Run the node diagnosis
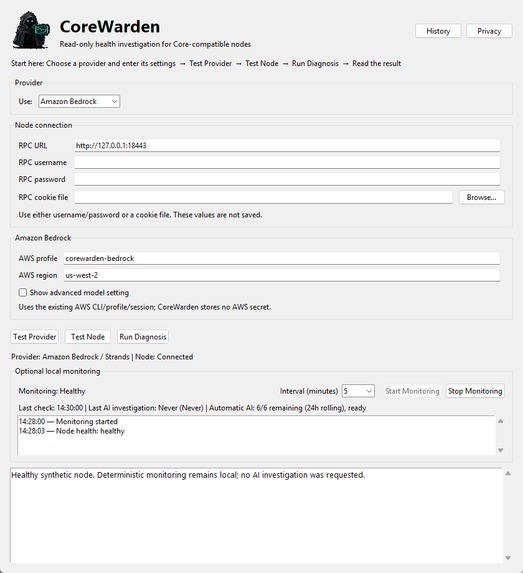 pyautogui.click(x=143, y=337)
